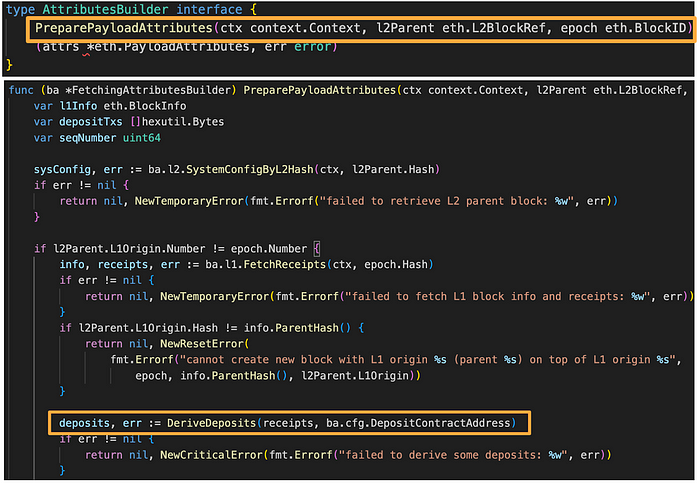Click the FetchingAttributesBuilder receiver type
Screen dimensions: 700x499
click(151, 90)
